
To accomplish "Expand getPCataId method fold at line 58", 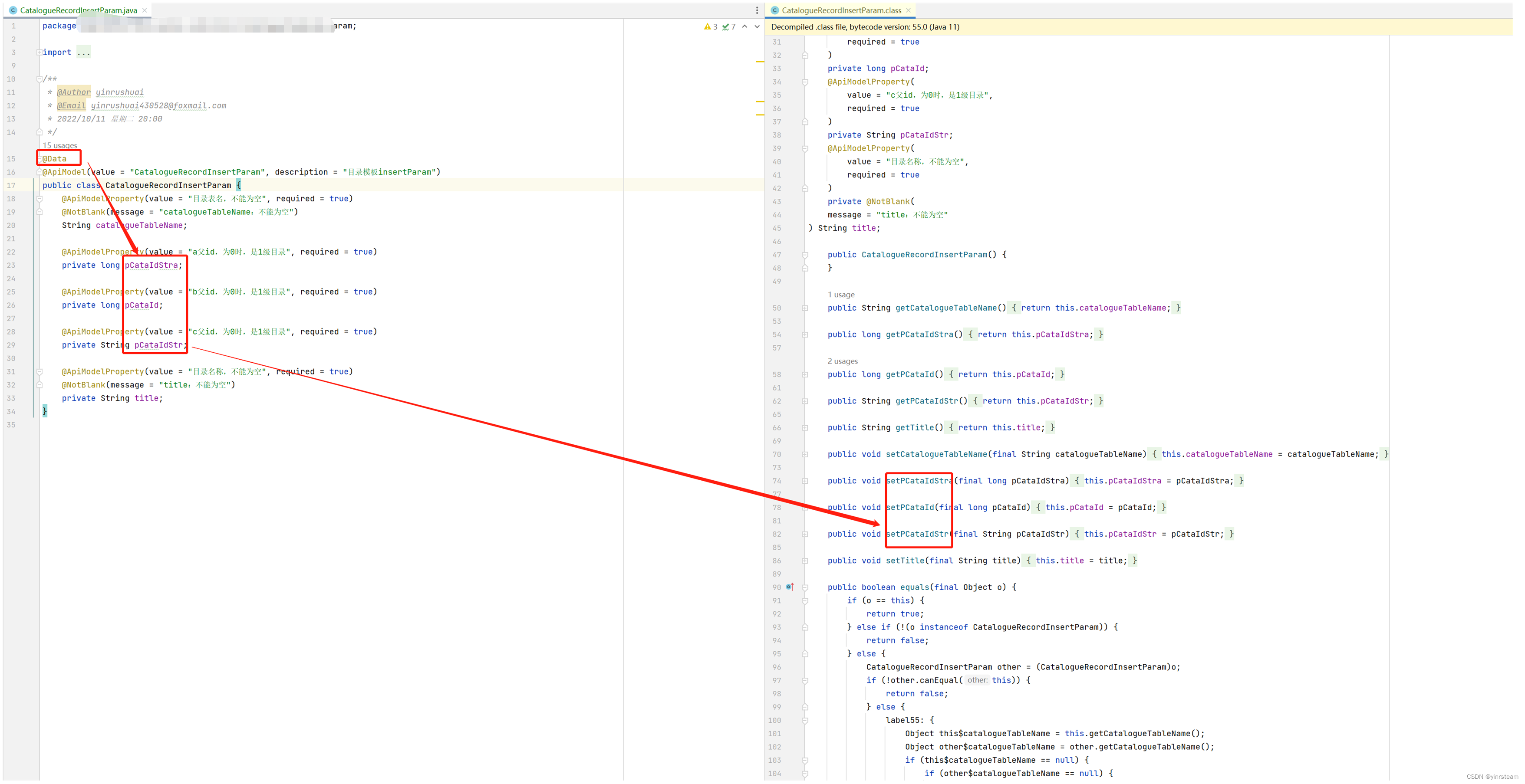I will tap(804, 374).
